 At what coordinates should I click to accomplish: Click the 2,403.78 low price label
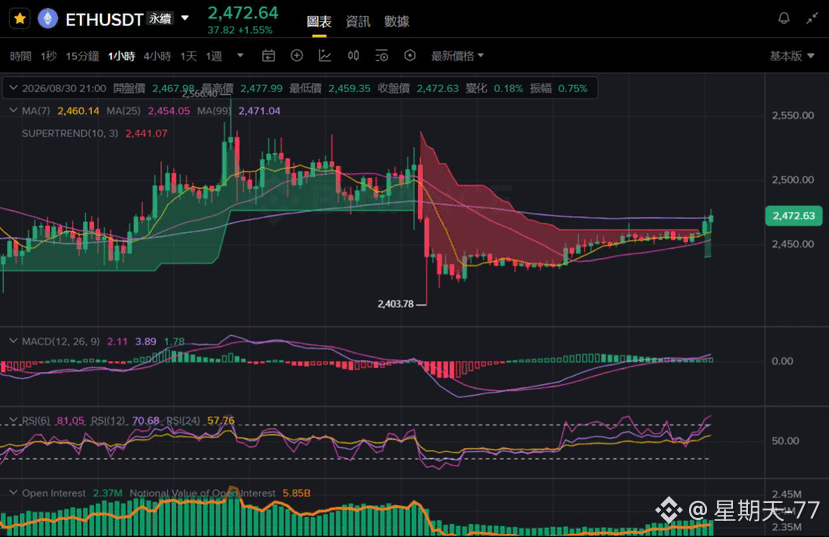[x=395, y=304]
